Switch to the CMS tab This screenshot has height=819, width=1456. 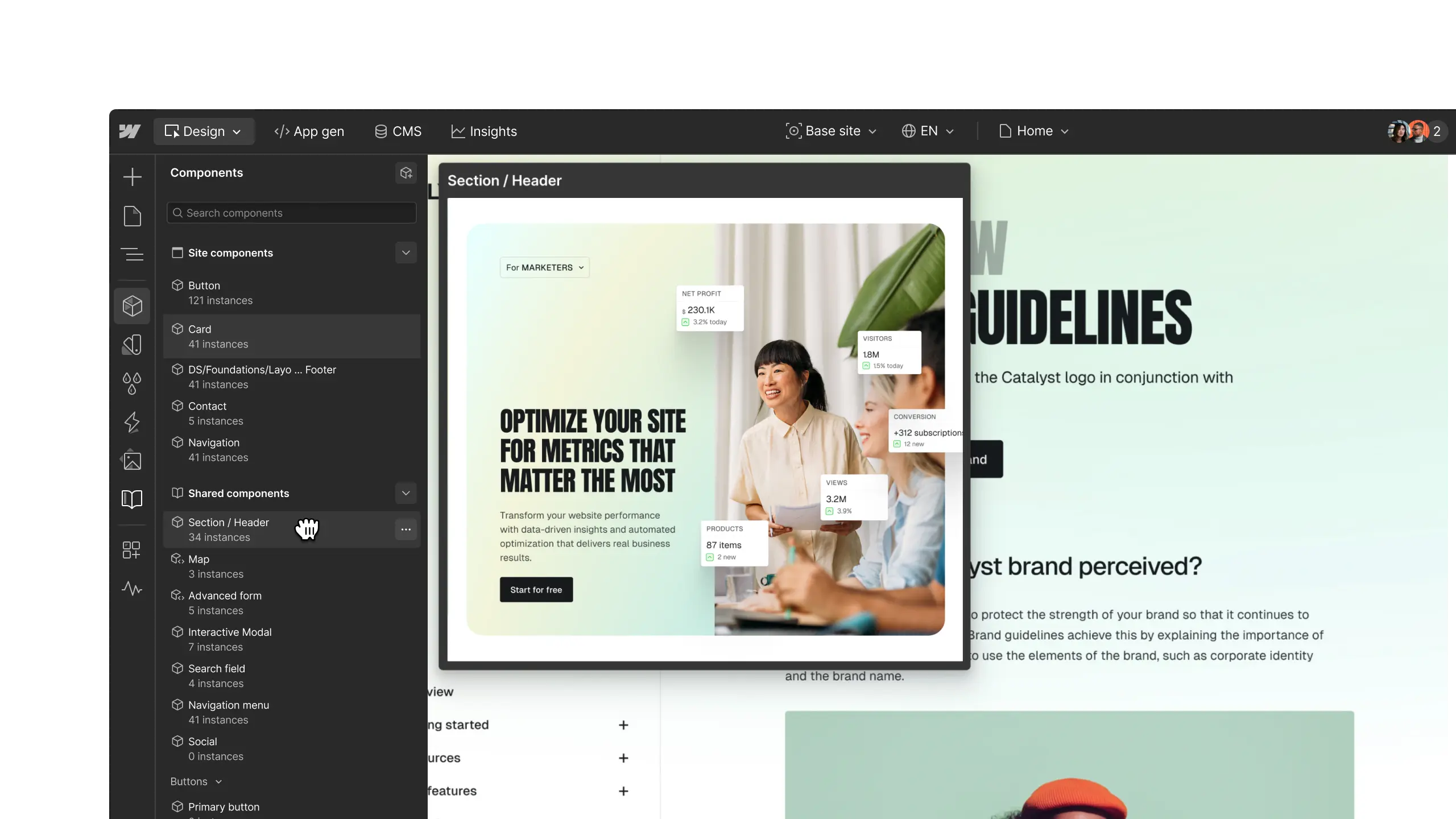pos(398,131)
